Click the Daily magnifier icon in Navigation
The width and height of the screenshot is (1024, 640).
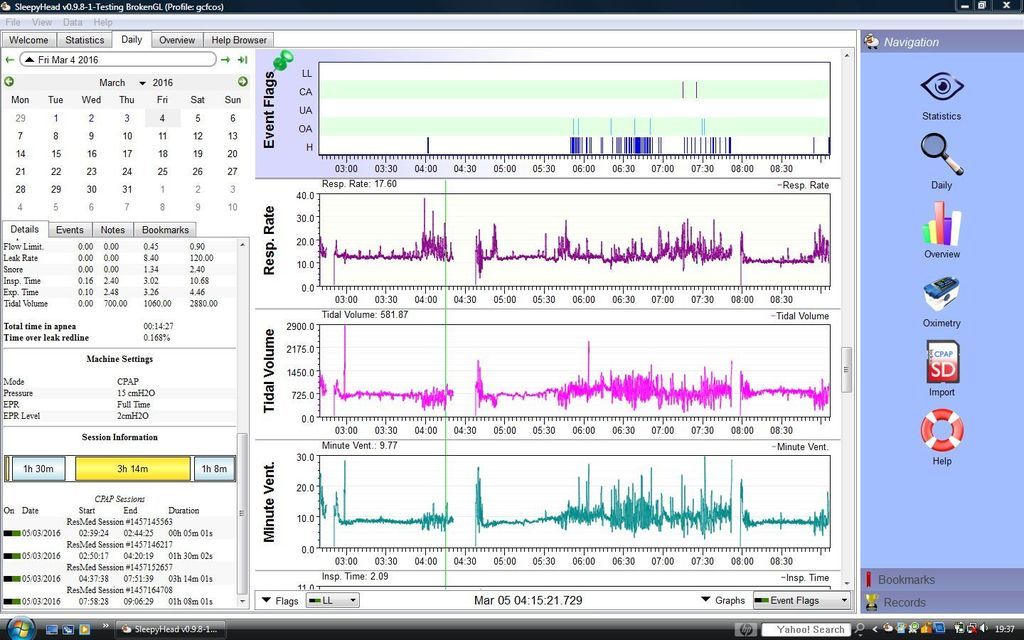942,154
